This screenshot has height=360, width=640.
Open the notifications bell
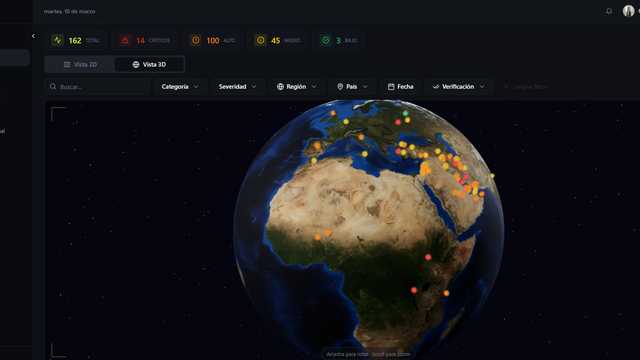coord(609,11)
